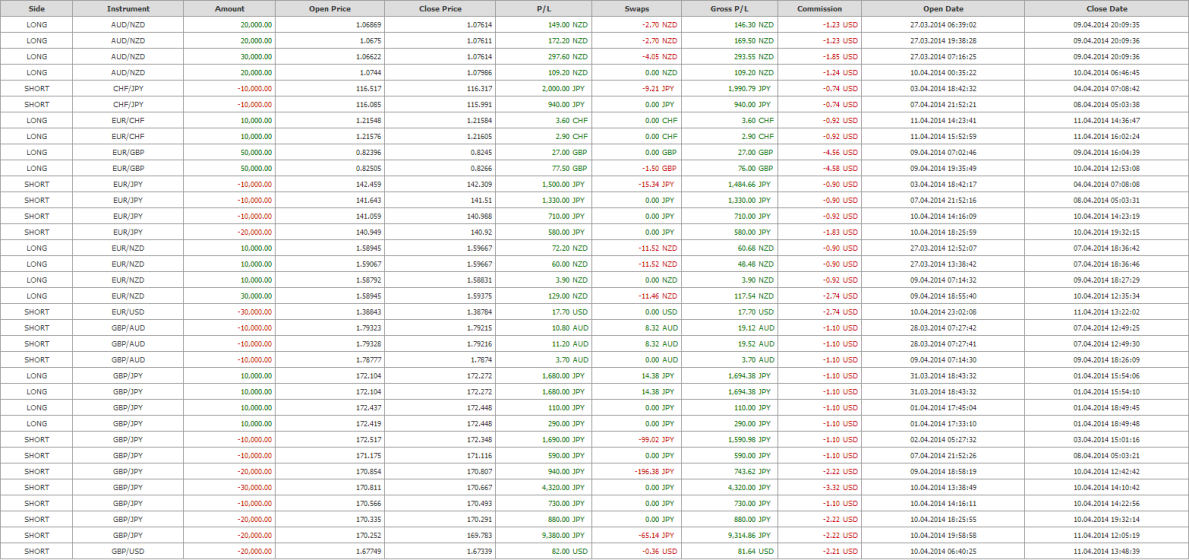Click close price 115.991
Screen dimensions: 1189x560
[478, 105]
